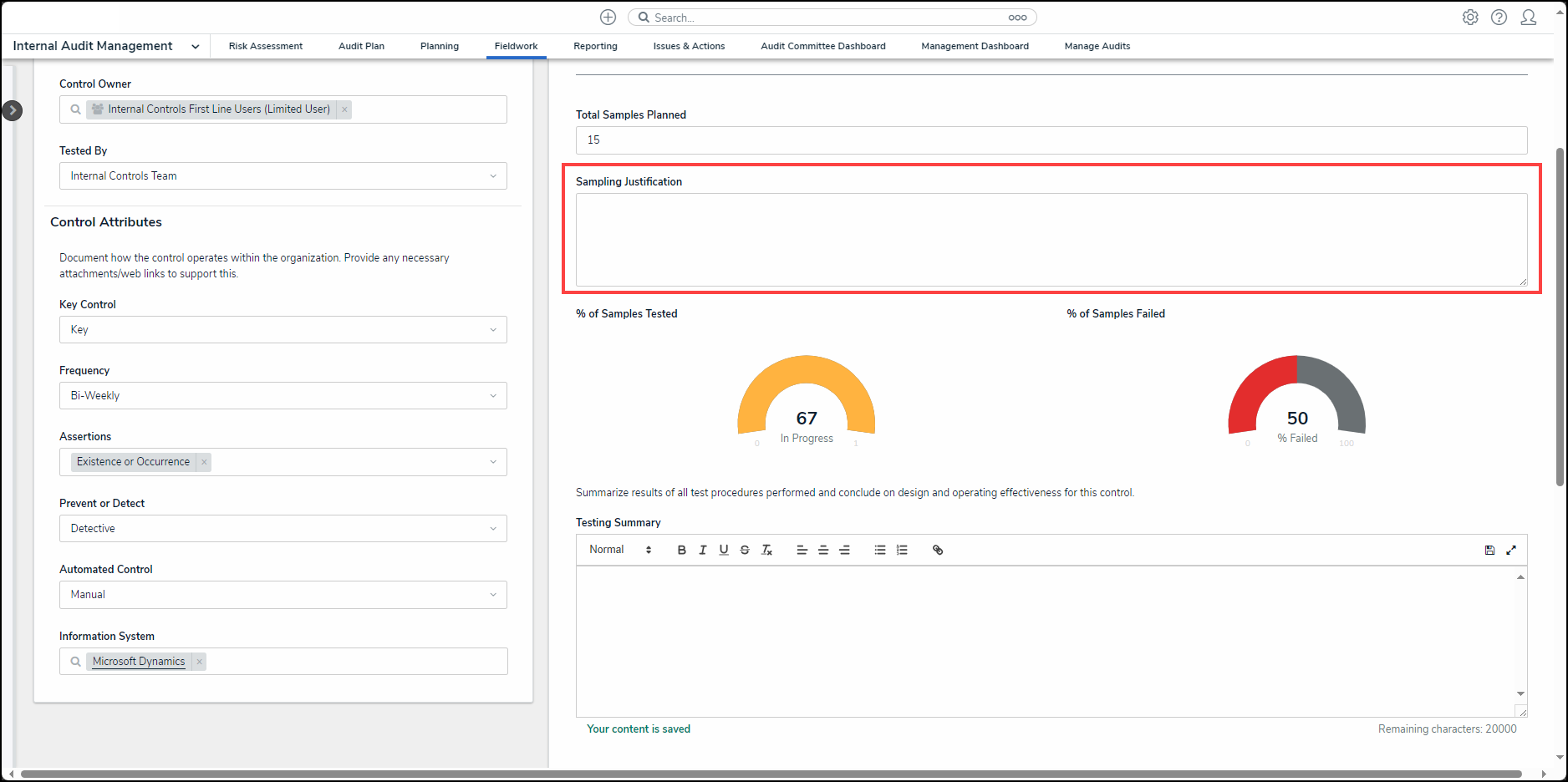Click the Sampling Justification text area
The width and height of the screenshot is (1568, 782).
point(1051,240)
